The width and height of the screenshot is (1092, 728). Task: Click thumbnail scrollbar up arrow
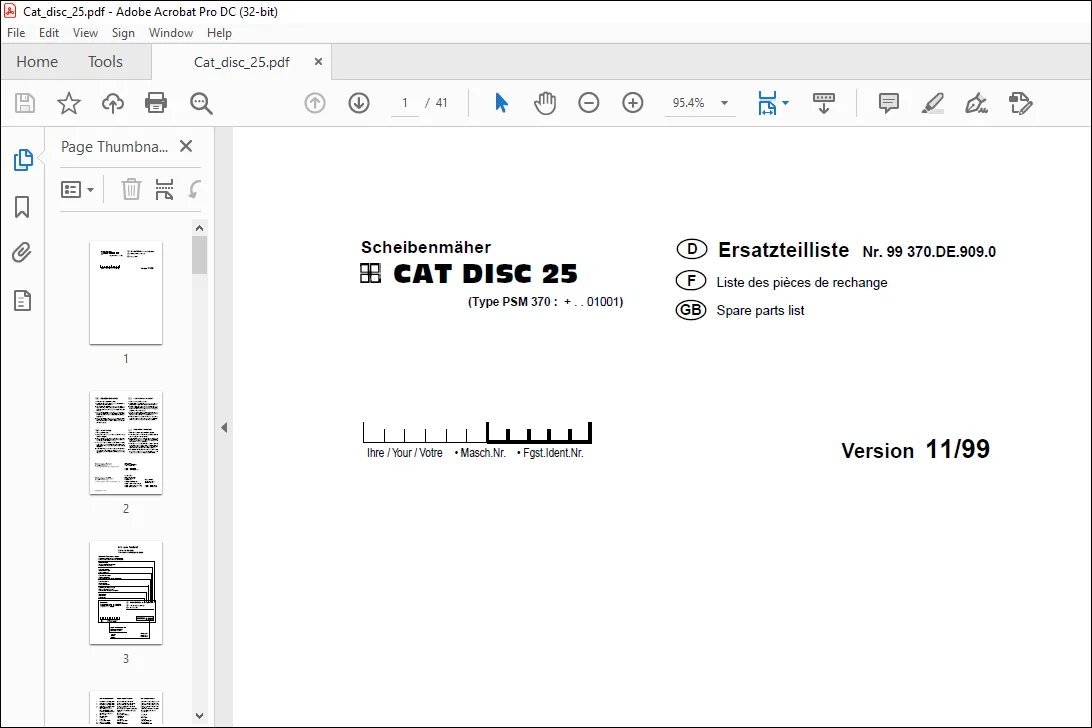(200, 228)
